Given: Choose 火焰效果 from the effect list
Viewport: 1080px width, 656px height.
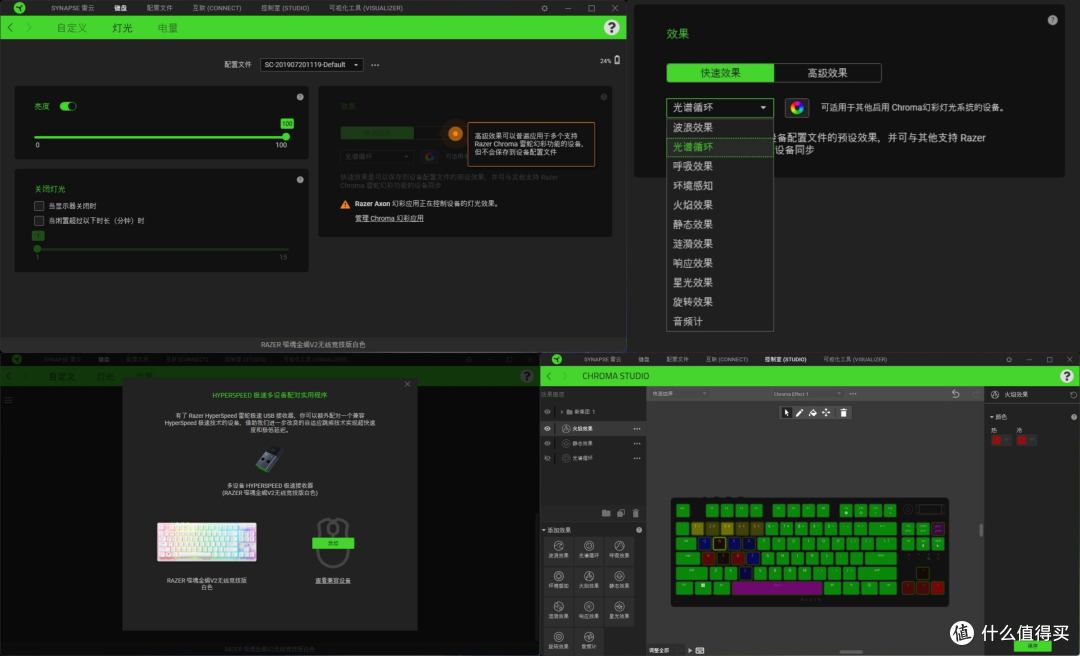Looking at the screenshot, I should tap(720, 205).
